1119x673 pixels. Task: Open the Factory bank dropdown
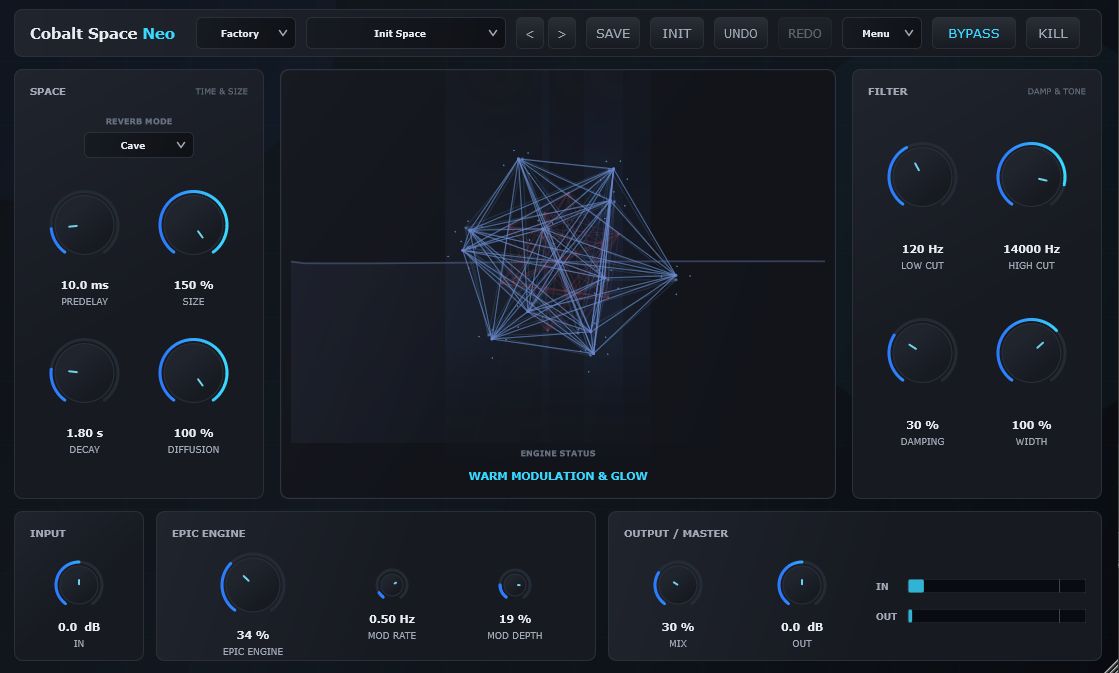point(245,34)
